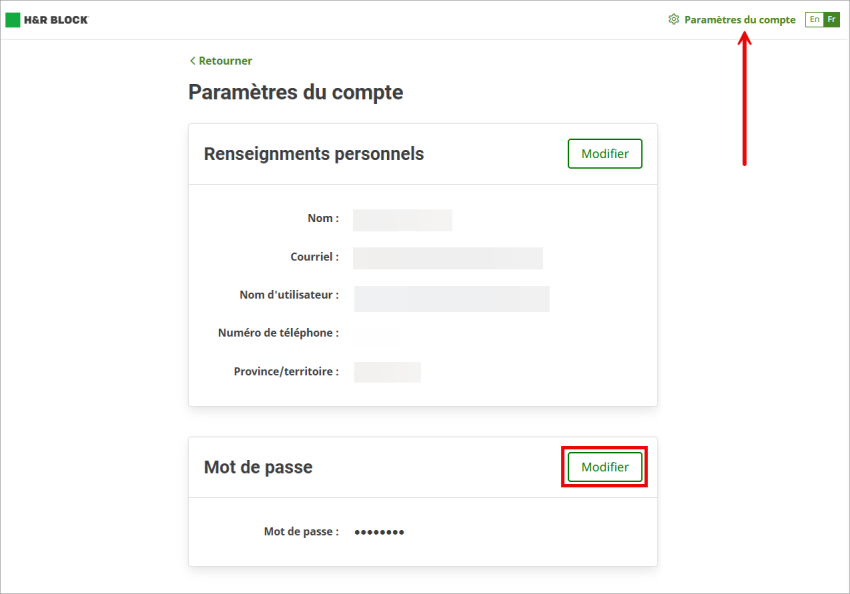This screenshot has height=594, width=850.
Task: Click the redacted Province/territoire value
Action: [387, 372]
